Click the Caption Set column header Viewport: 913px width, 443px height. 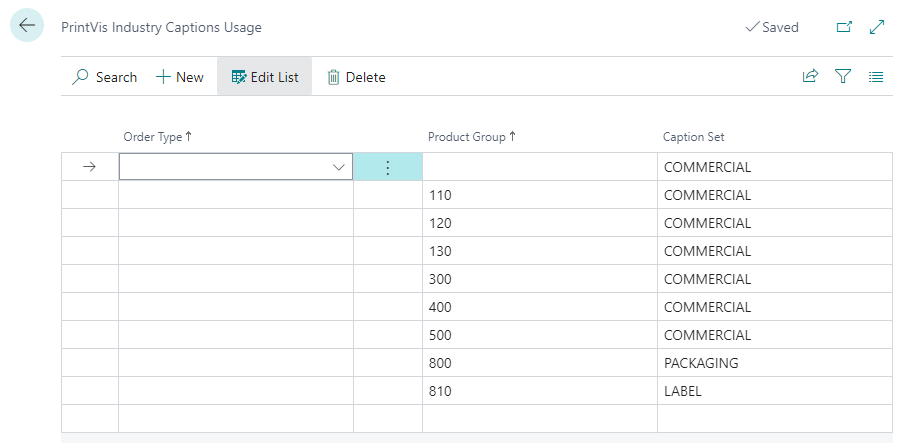[693, 137]
